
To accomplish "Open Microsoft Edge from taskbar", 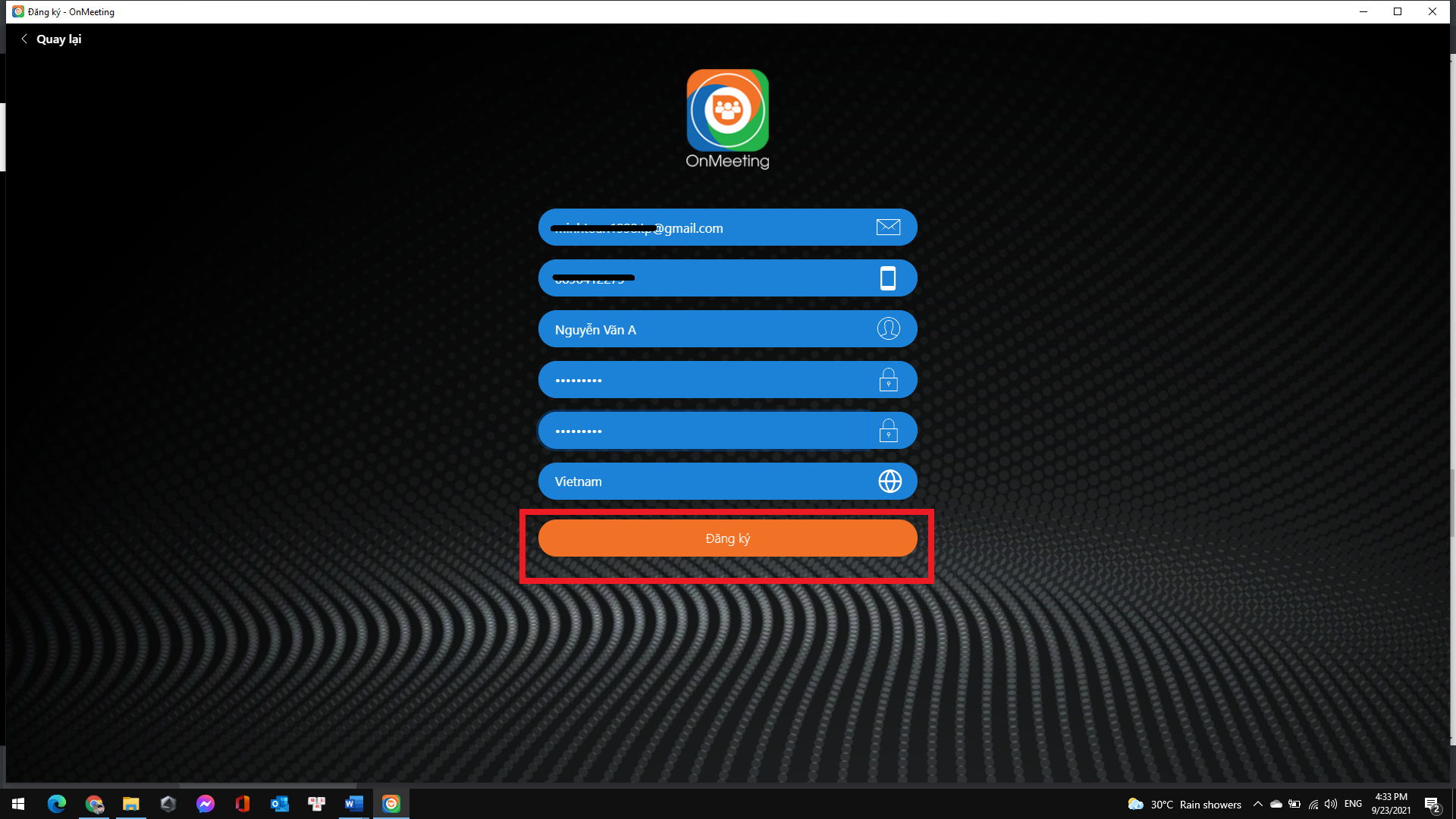I will click(57, 804).
